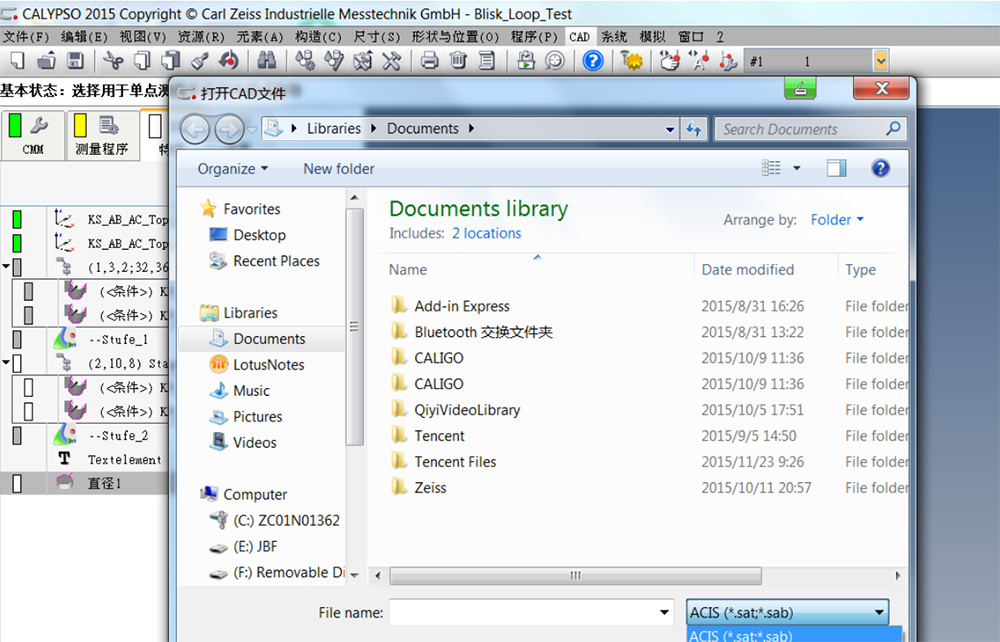Image resolution: width=1000 pixels, height=642 pixels.
Task: Click the Back arrow in the CAD dialog
Action: pos(195,129)
